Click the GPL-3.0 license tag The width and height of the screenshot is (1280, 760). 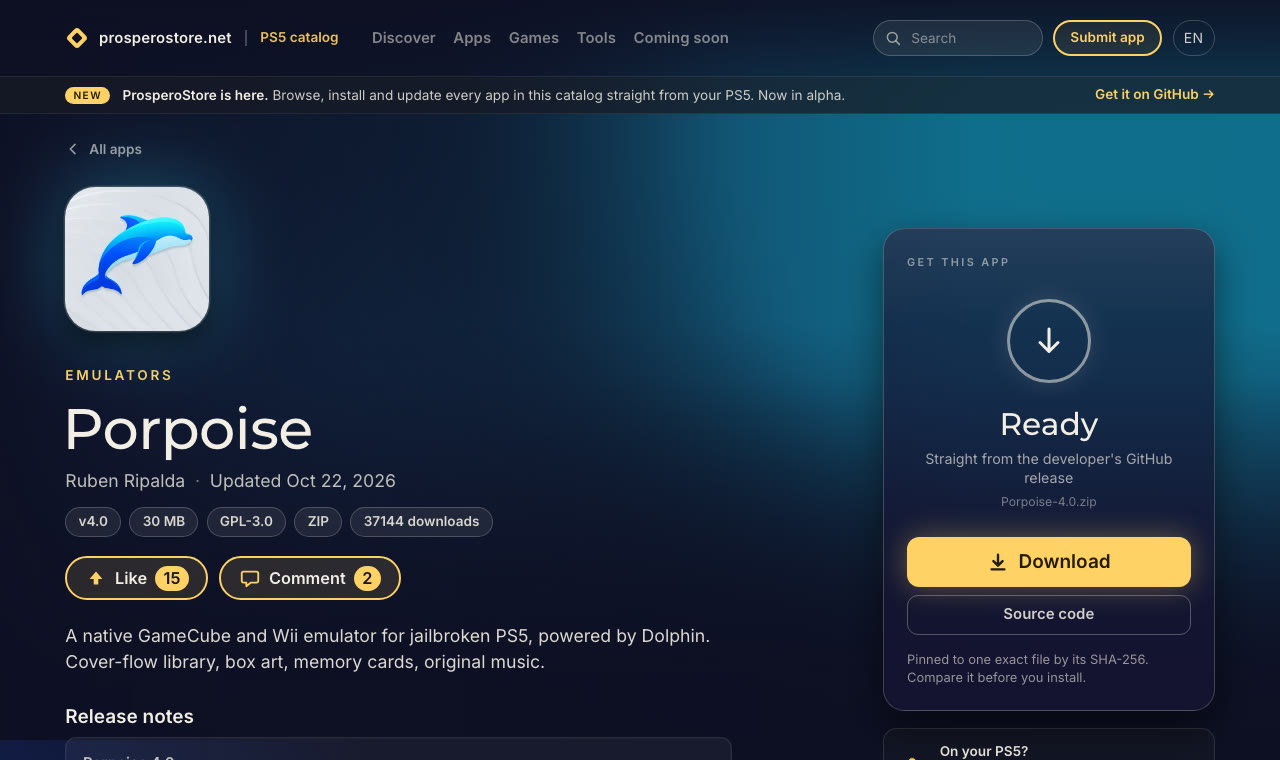246,522
